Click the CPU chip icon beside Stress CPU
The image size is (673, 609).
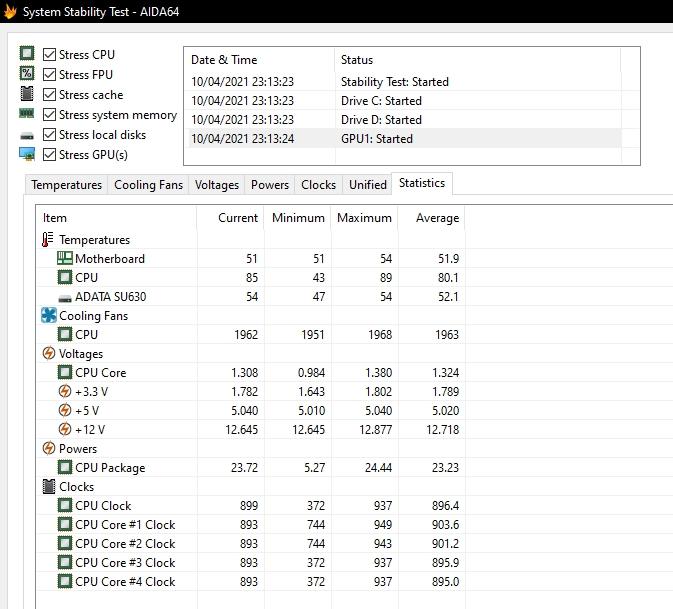click(x=27, y=54)
